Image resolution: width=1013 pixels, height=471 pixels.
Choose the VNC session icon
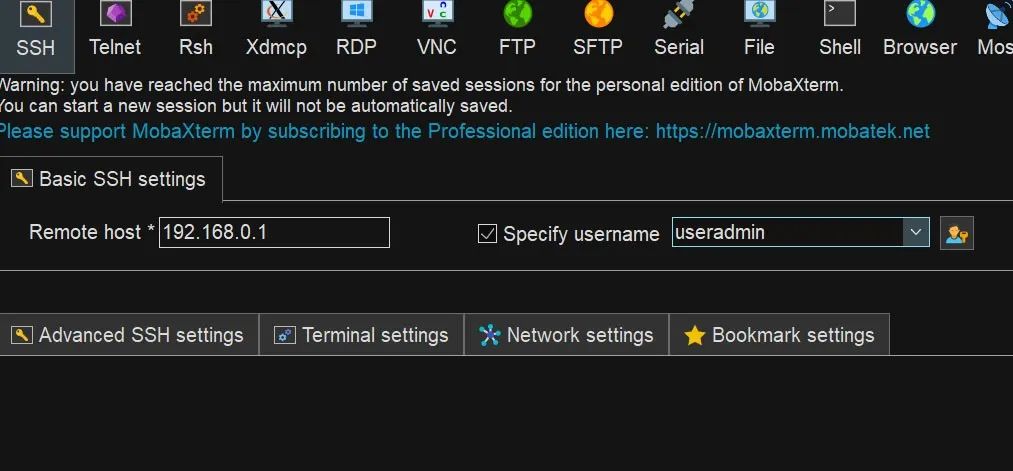point(437,14)
